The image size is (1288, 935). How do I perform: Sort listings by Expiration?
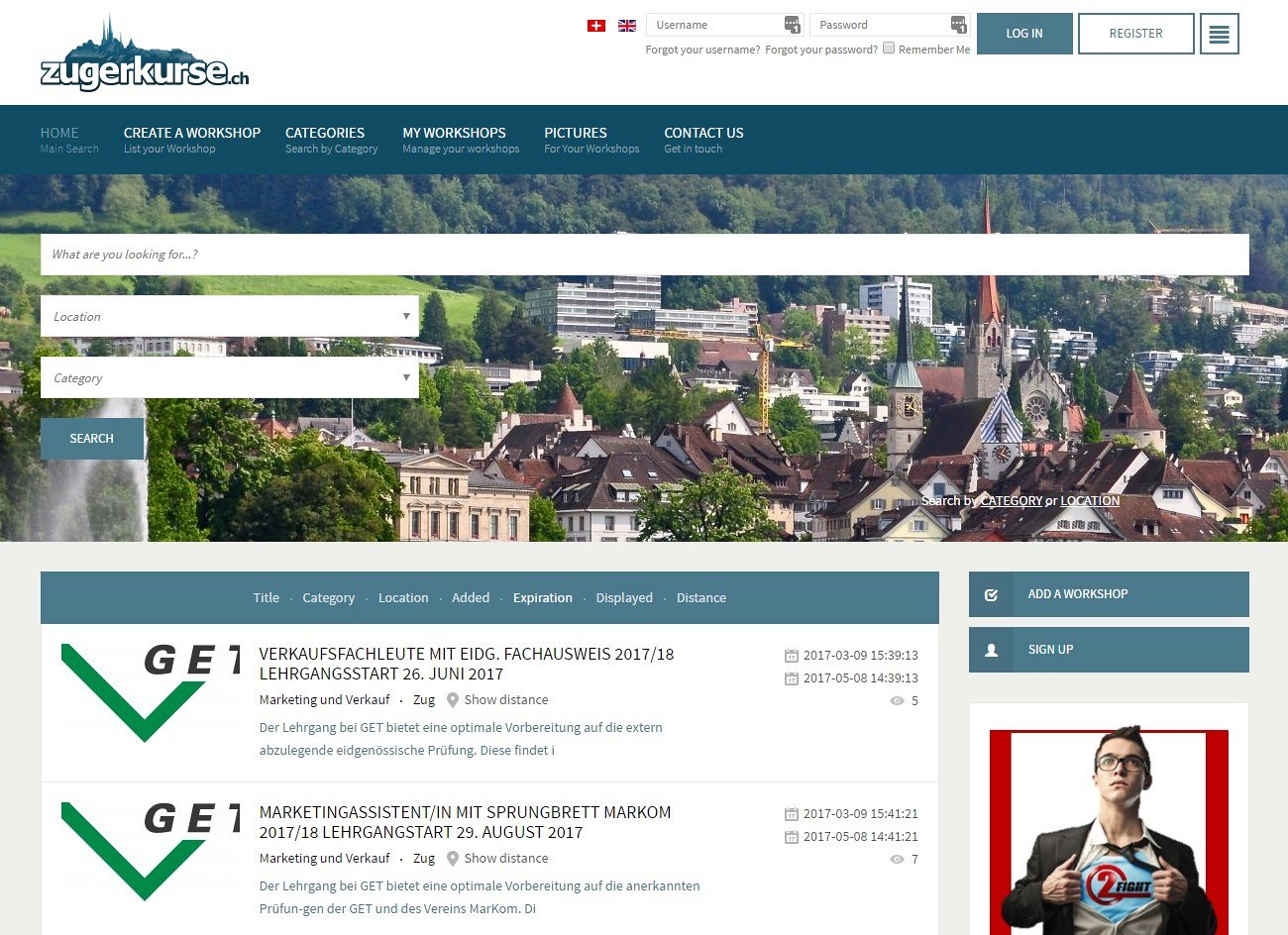(x=542, y=598)
